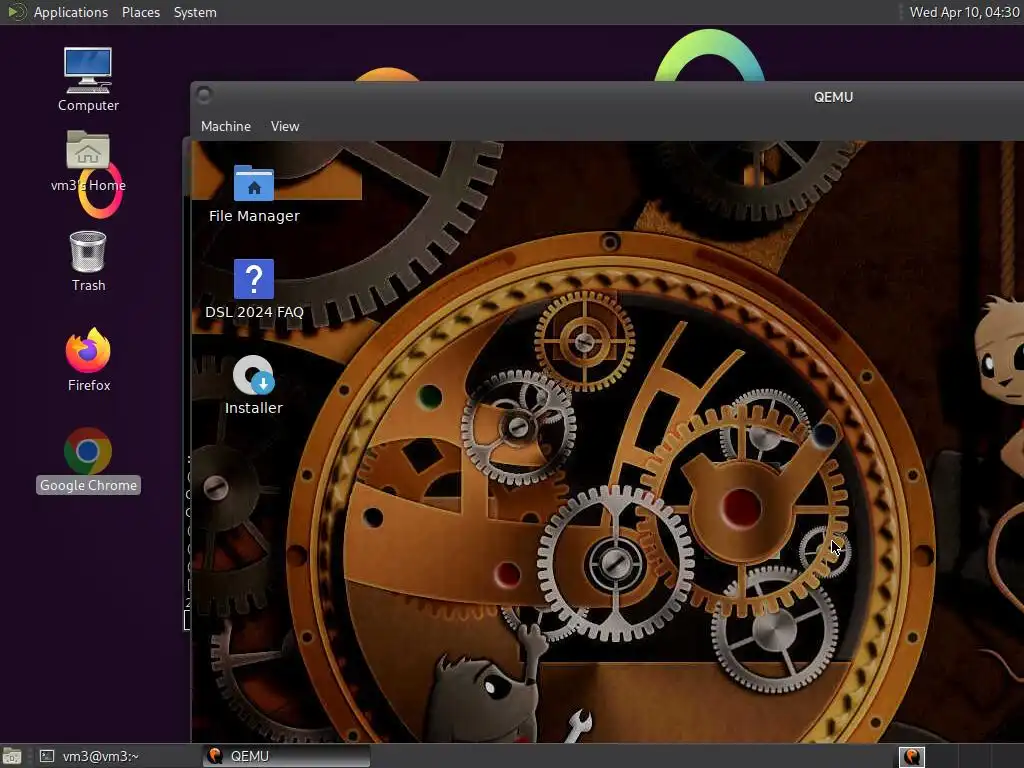Click the QEMU tray icon at bottom right

[912, 756]
